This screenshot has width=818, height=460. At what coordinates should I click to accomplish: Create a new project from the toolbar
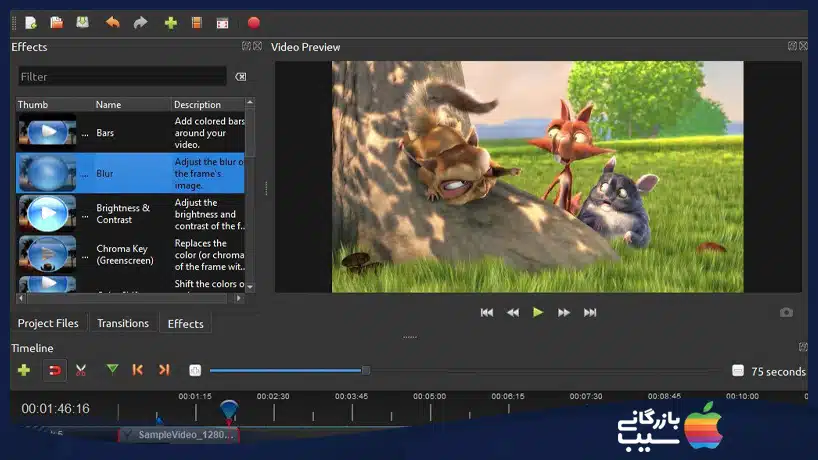[x=31, y=22]
